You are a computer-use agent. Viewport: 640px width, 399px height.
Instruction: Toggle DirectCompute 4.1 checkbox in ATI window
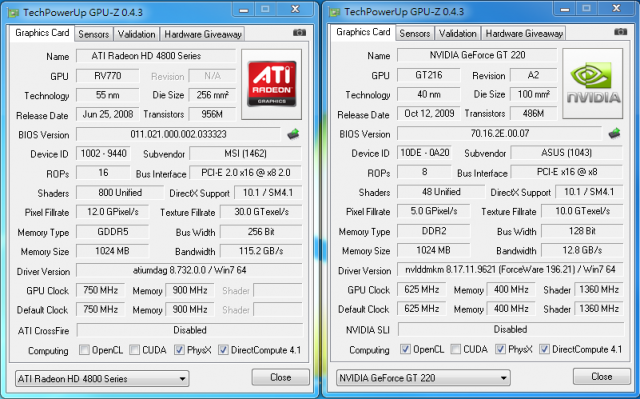(223, 350)
